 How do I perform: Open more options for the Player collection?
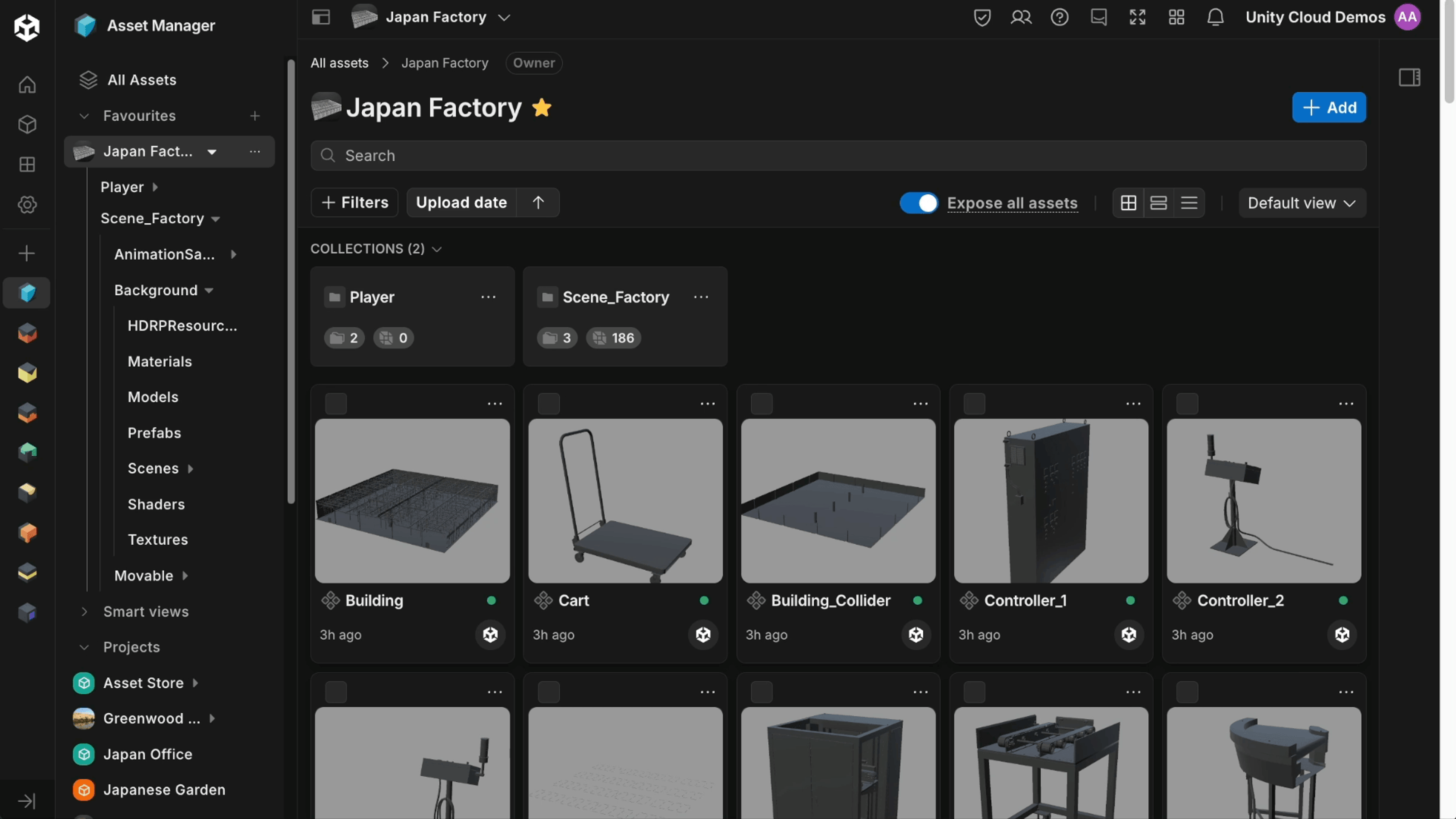(x=488, y=297)
